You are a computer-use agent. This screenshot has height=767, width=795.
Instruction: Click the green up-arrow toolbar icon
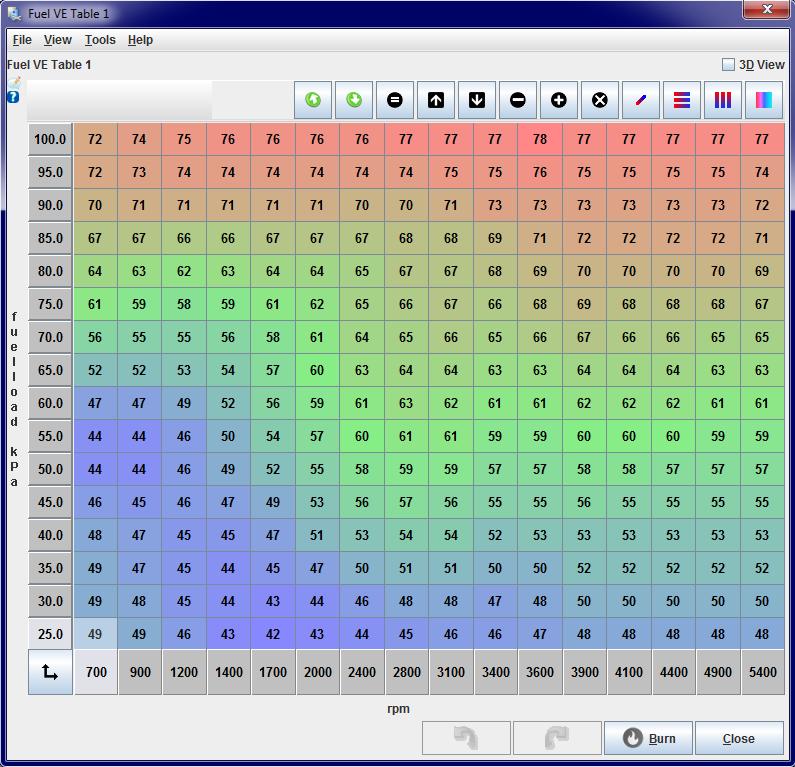[313, 100]
